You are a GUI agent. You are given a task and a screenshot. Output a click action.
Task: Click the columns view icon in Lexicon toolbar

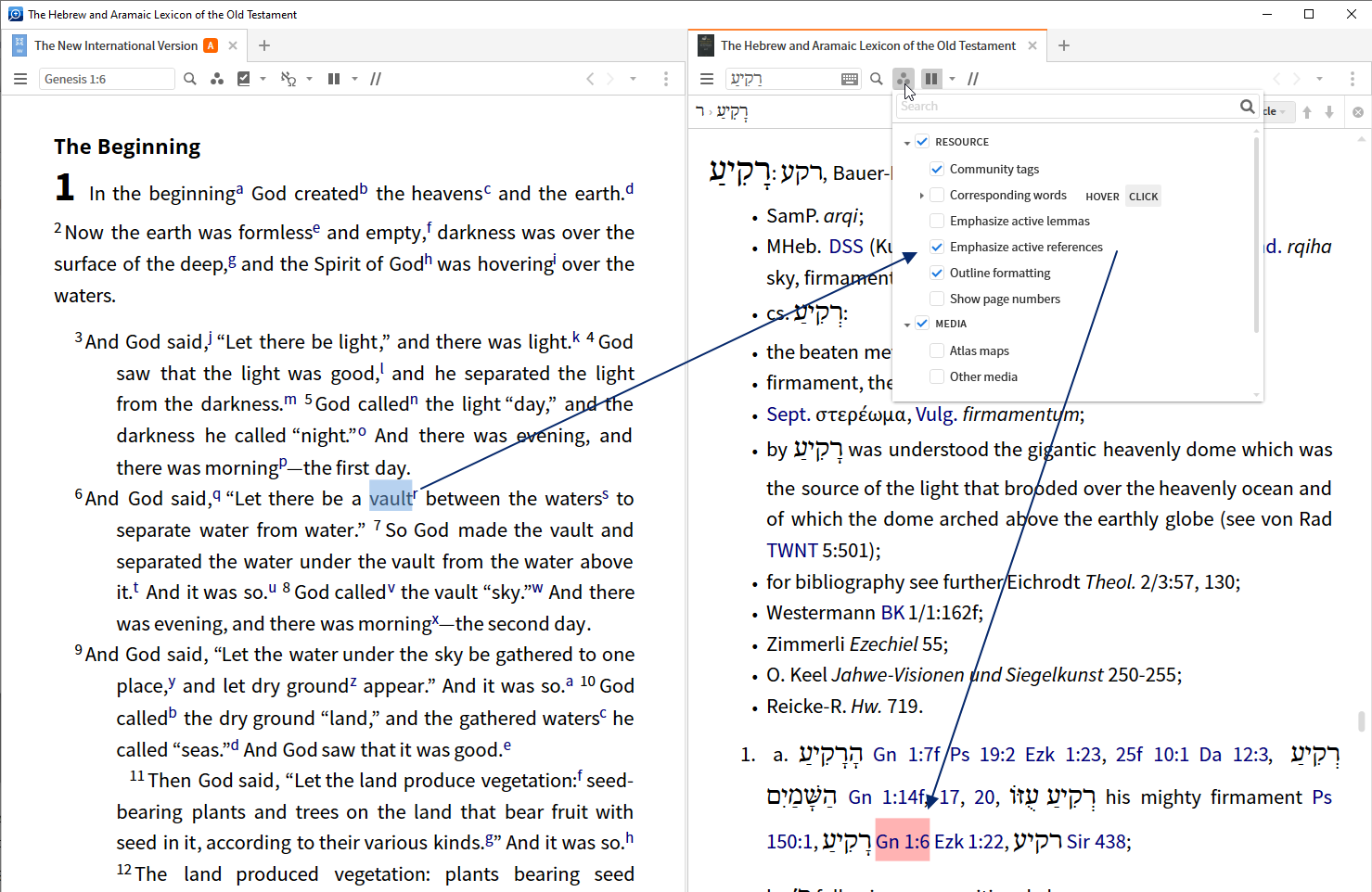coord(931,79)
